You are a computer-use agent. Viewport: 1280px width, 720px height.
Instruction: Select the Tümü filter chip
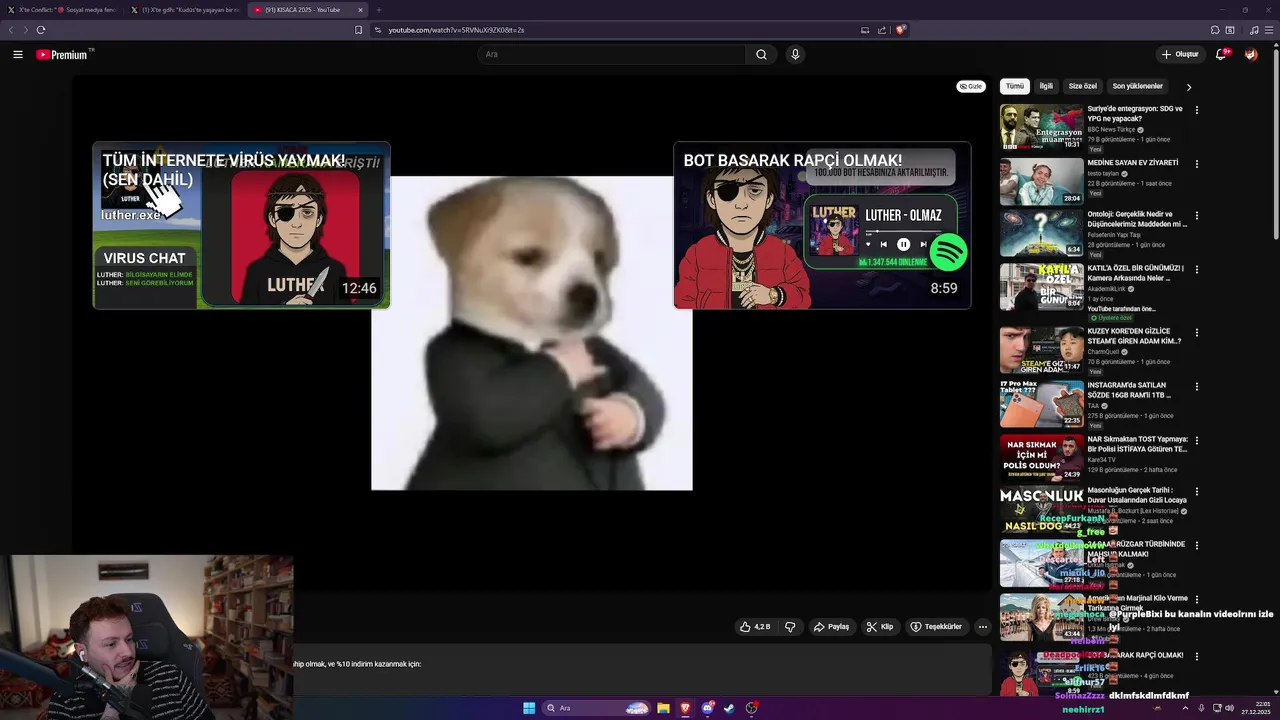(1015, 86)
